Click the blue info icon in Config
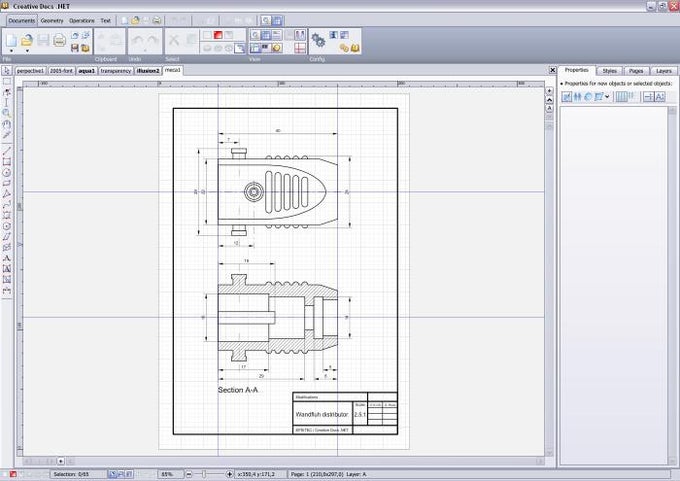Viewport: 680px width, 481px height. [333, 35]
